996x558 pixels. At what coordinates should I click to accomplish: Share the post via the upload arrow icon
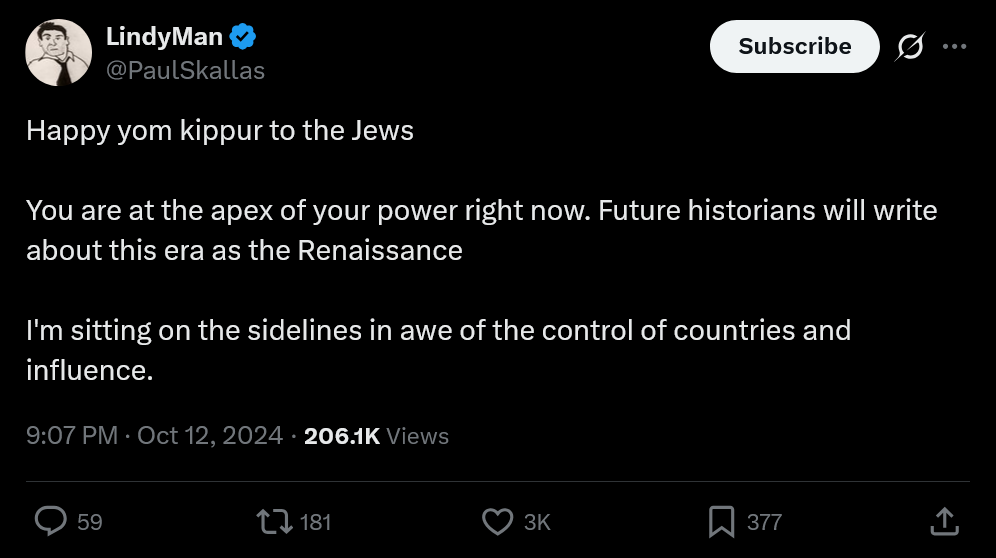[945, 521]
